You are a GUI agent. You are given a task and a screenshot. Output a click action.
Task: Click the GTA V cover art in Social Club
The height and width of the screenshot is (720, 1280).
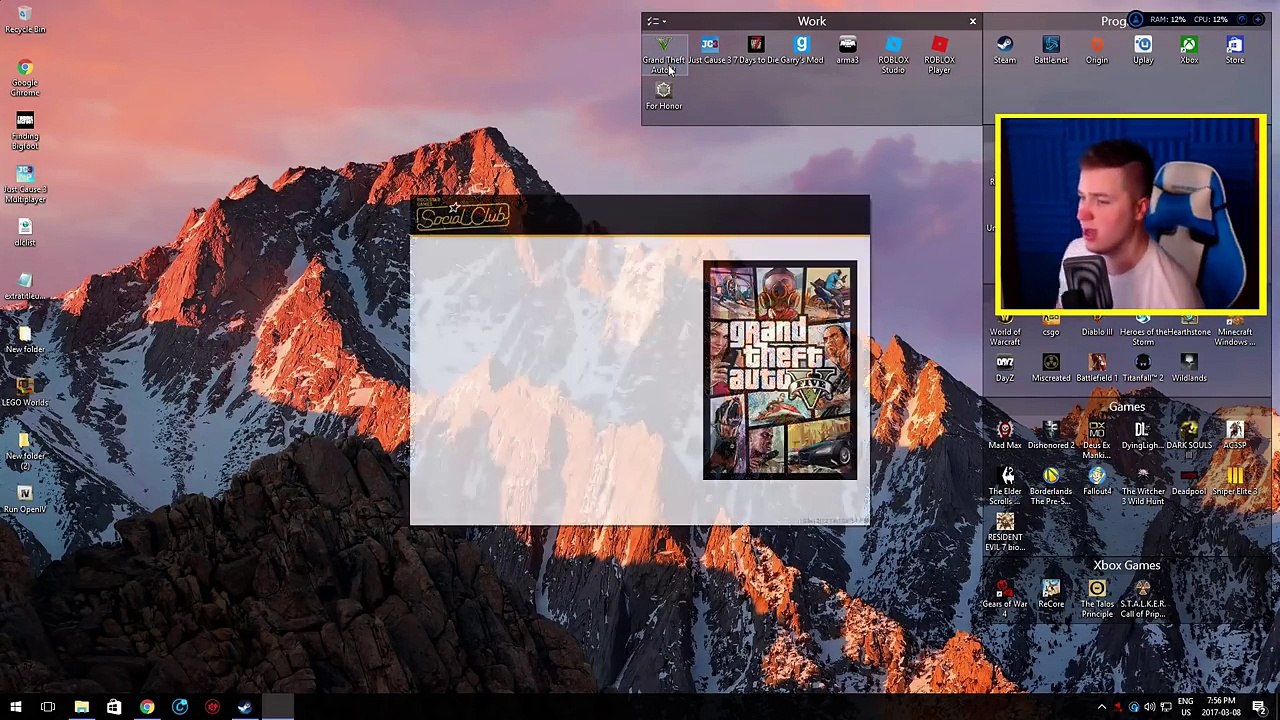780,370
